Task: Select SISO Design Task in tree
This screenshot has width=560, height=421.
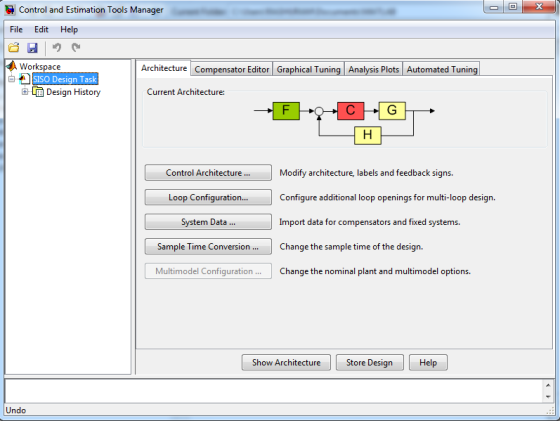Action: [x=65, y=79]
